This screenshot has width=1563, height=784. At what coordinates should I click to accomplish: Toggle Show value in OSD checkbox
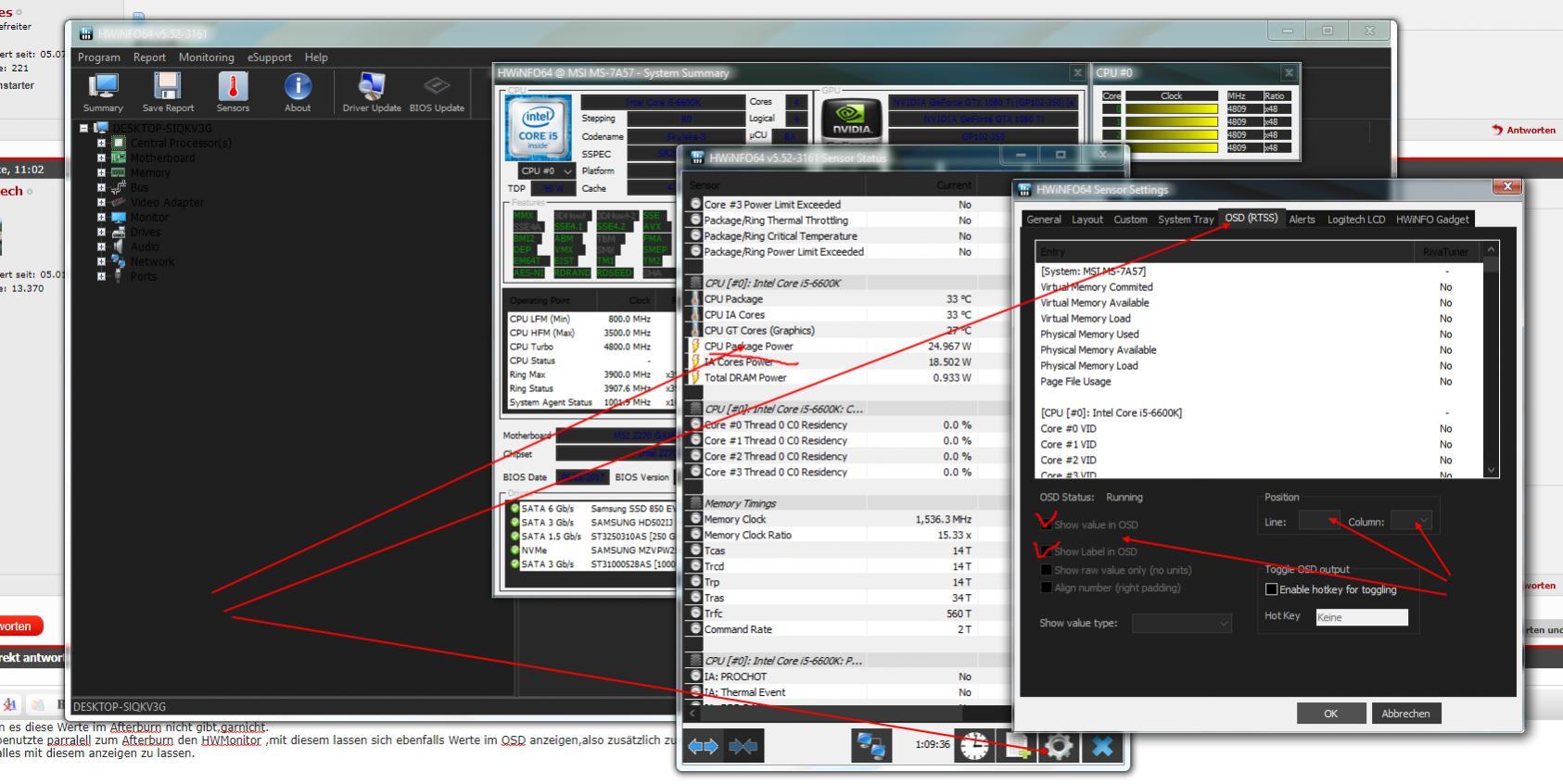(1047, 525)
